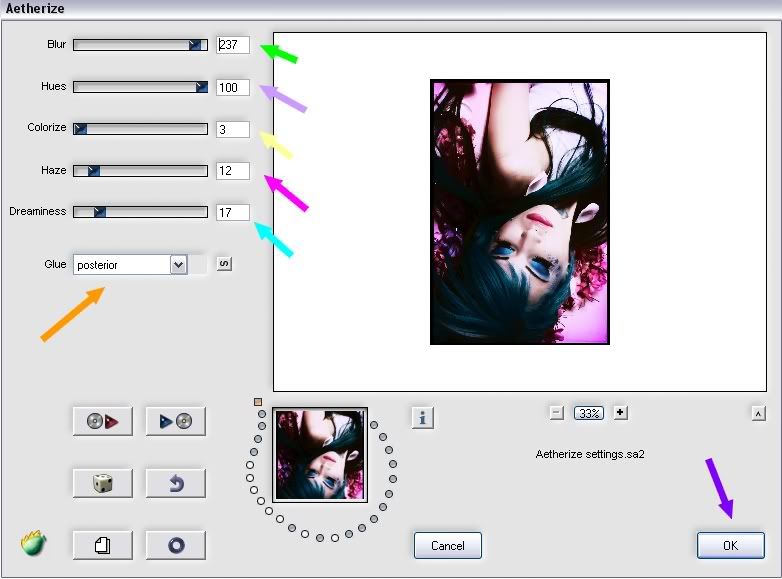The width and height of the screenshot is (782, 579).
Task: Click the 33% zoom level indicator
Action: click(x=588, y=413)
